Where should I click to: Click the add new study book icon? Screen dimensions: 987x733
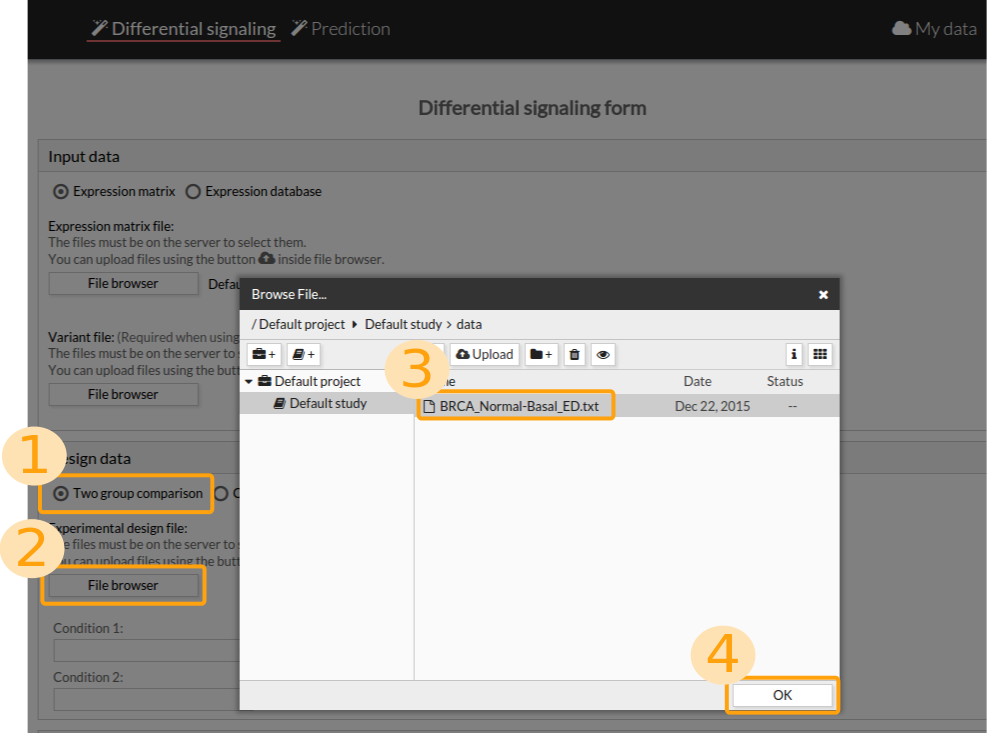tap(303, 354)
